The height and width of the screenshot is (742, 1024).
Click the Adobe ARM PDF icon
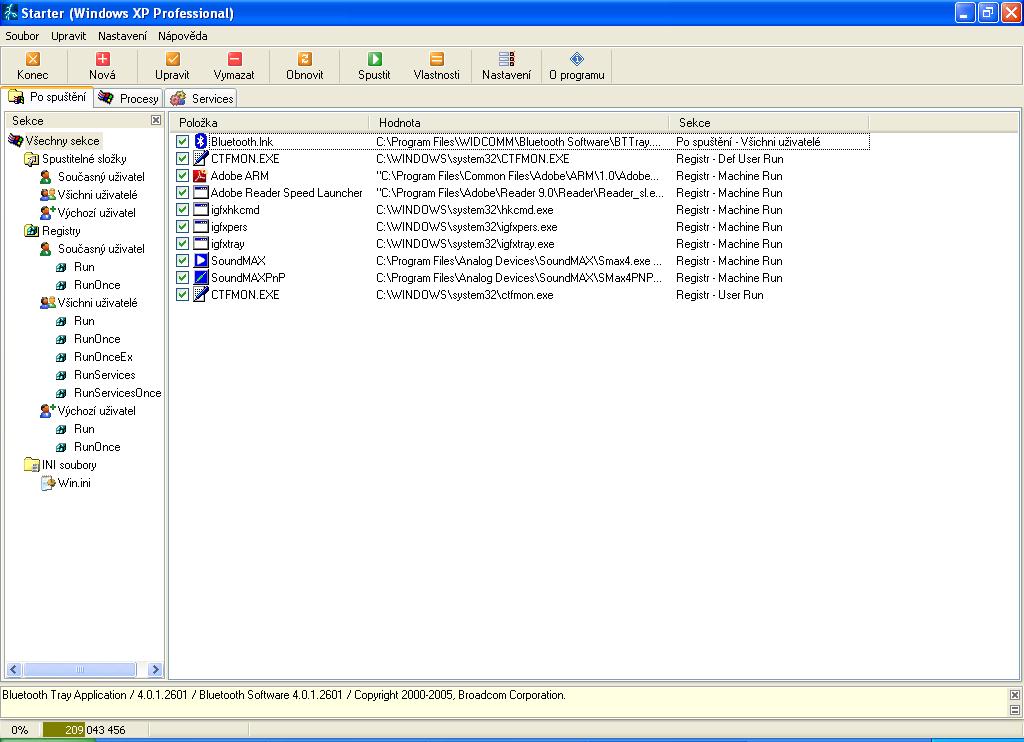[x=200, y=176]
